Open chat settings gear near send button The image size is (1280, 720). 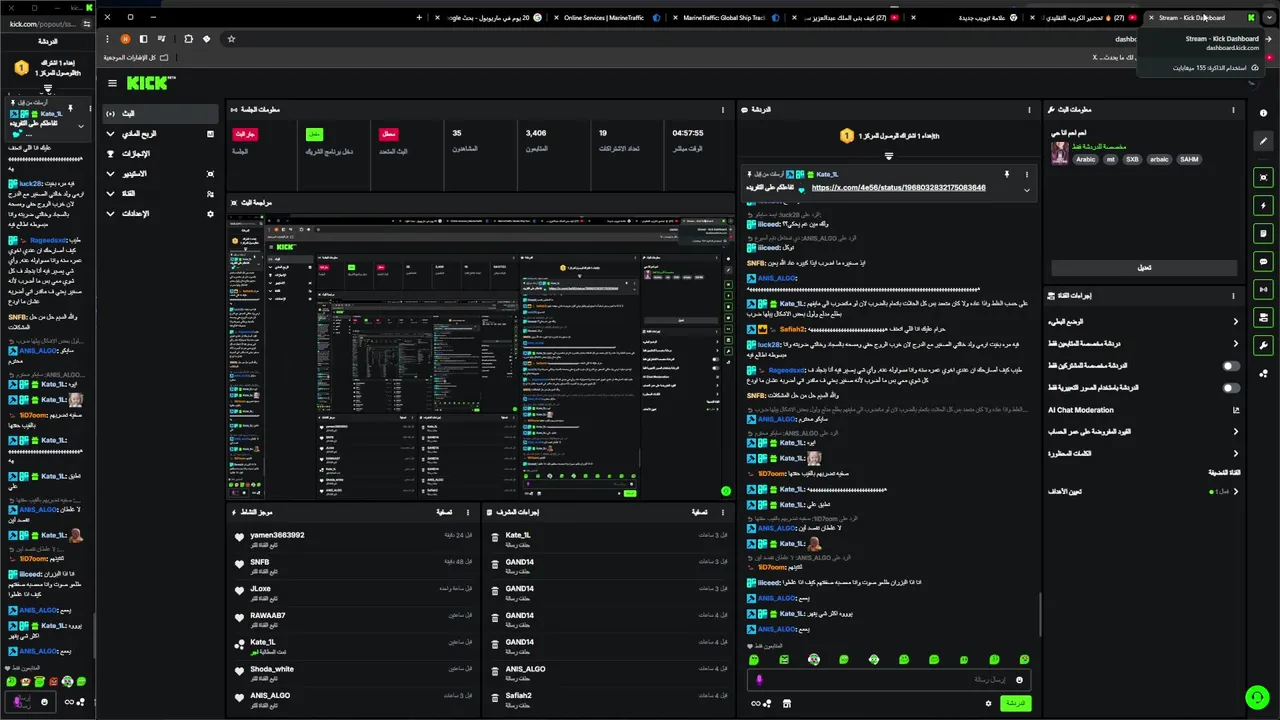(x=988, y=704)
